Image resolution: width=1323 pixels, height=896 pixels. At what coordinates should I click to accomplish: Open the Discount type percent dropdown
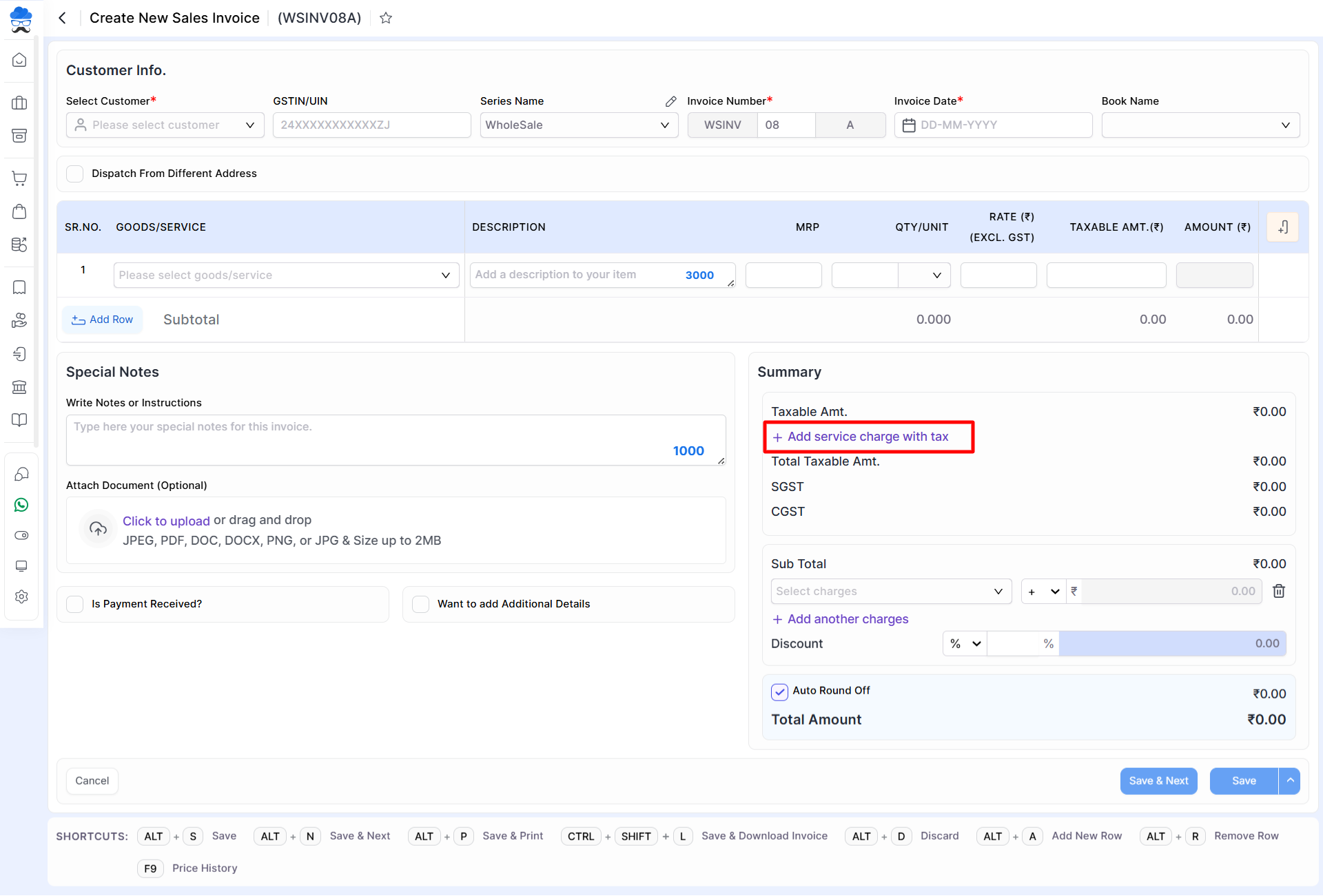click(x=965, y=644)
